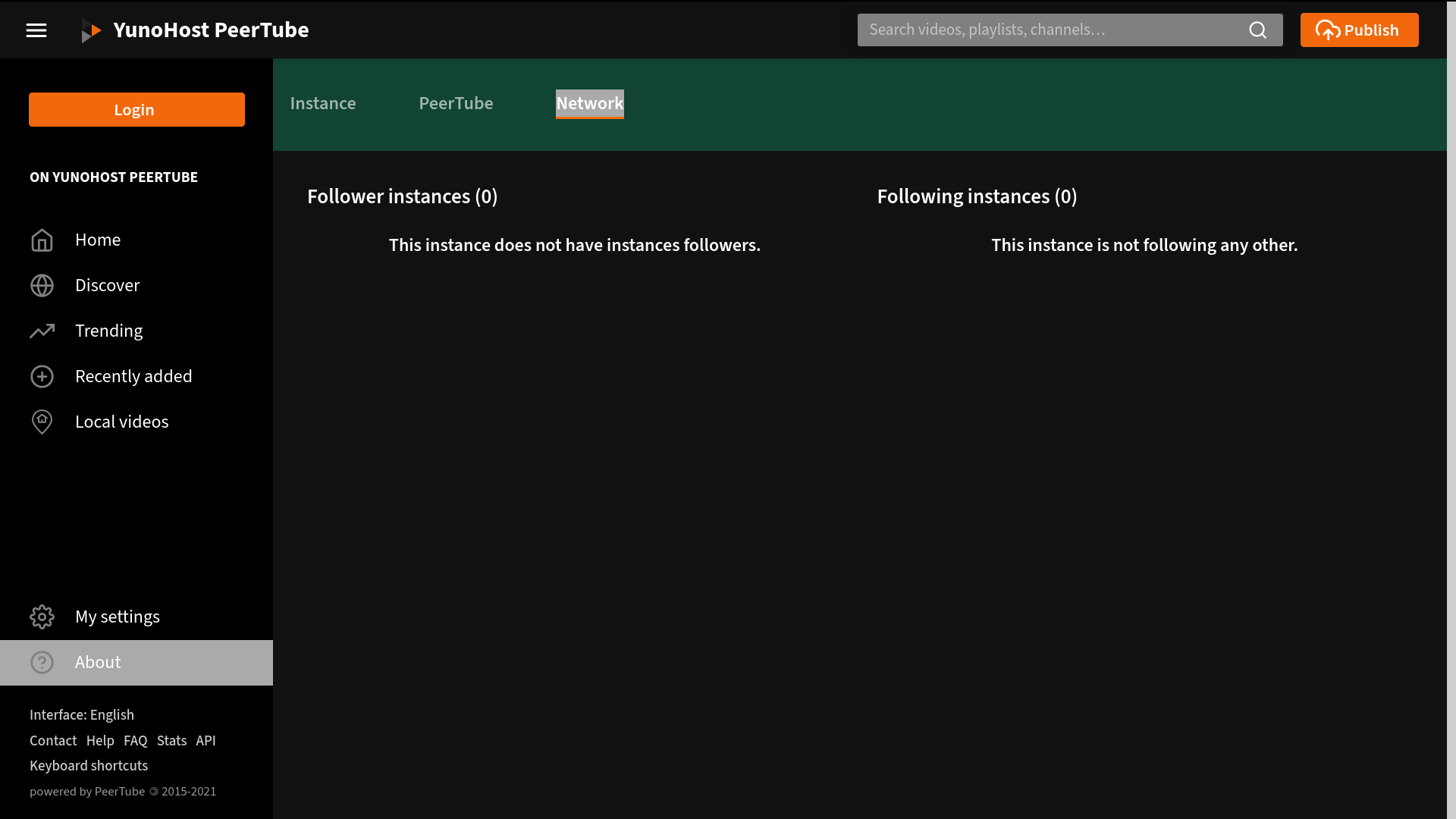The image size is (1456, 819).
Task: Click the page vertical scrollbar
Action: (x=1451, y=409)
